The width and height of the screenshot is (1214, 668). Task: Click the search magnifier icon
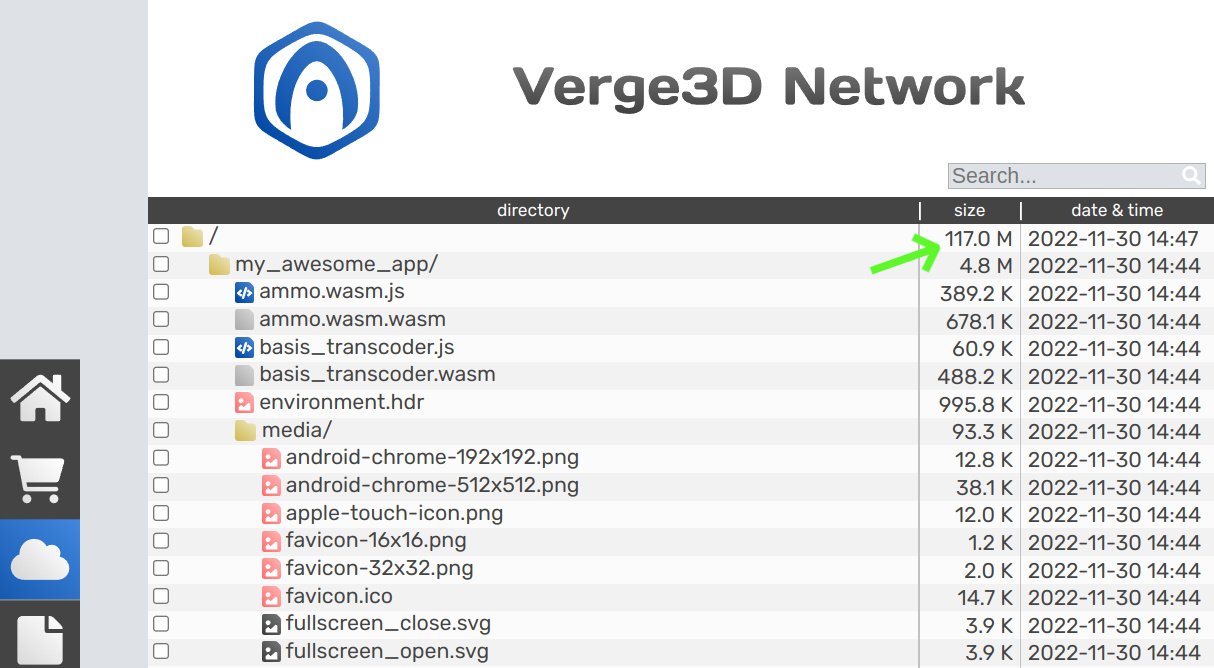[x=1191, y=176]
